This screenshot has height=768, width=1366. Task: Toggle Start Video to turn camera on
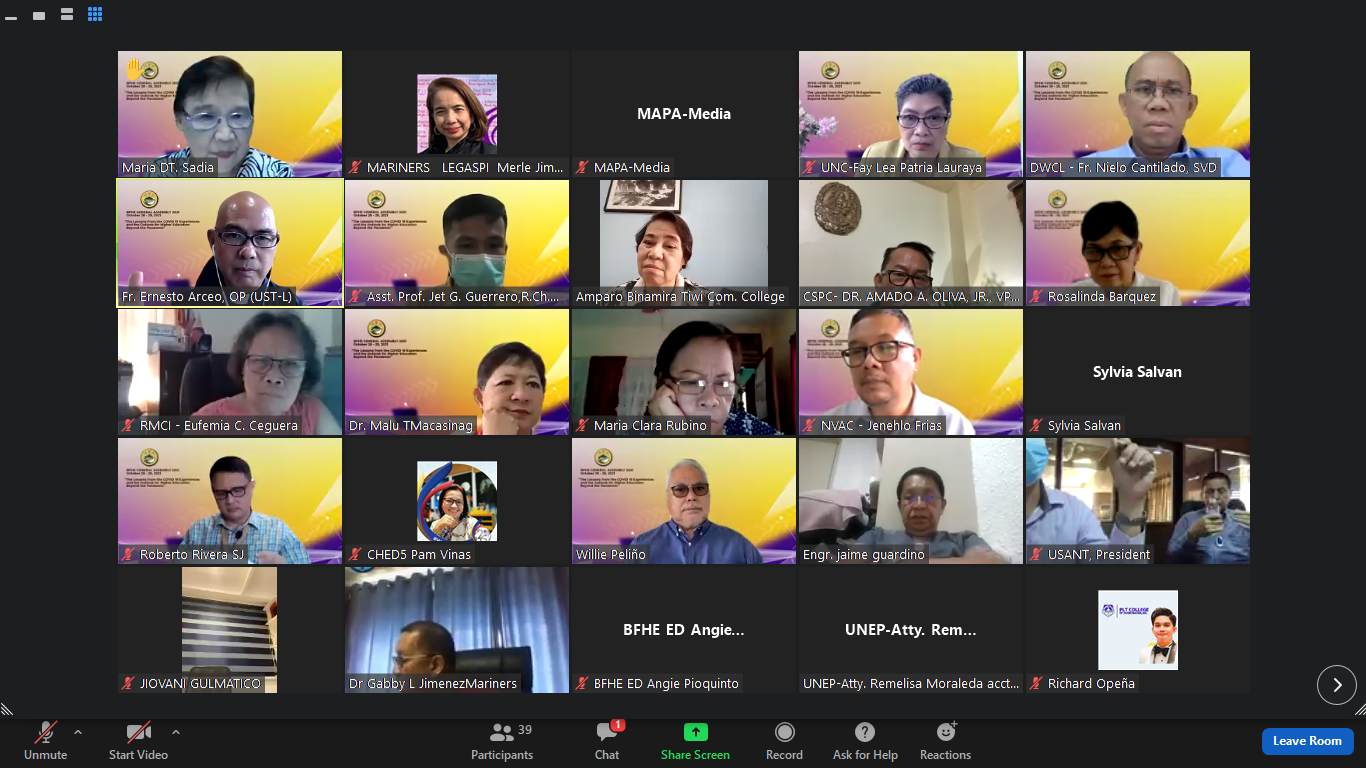(138, 741)
